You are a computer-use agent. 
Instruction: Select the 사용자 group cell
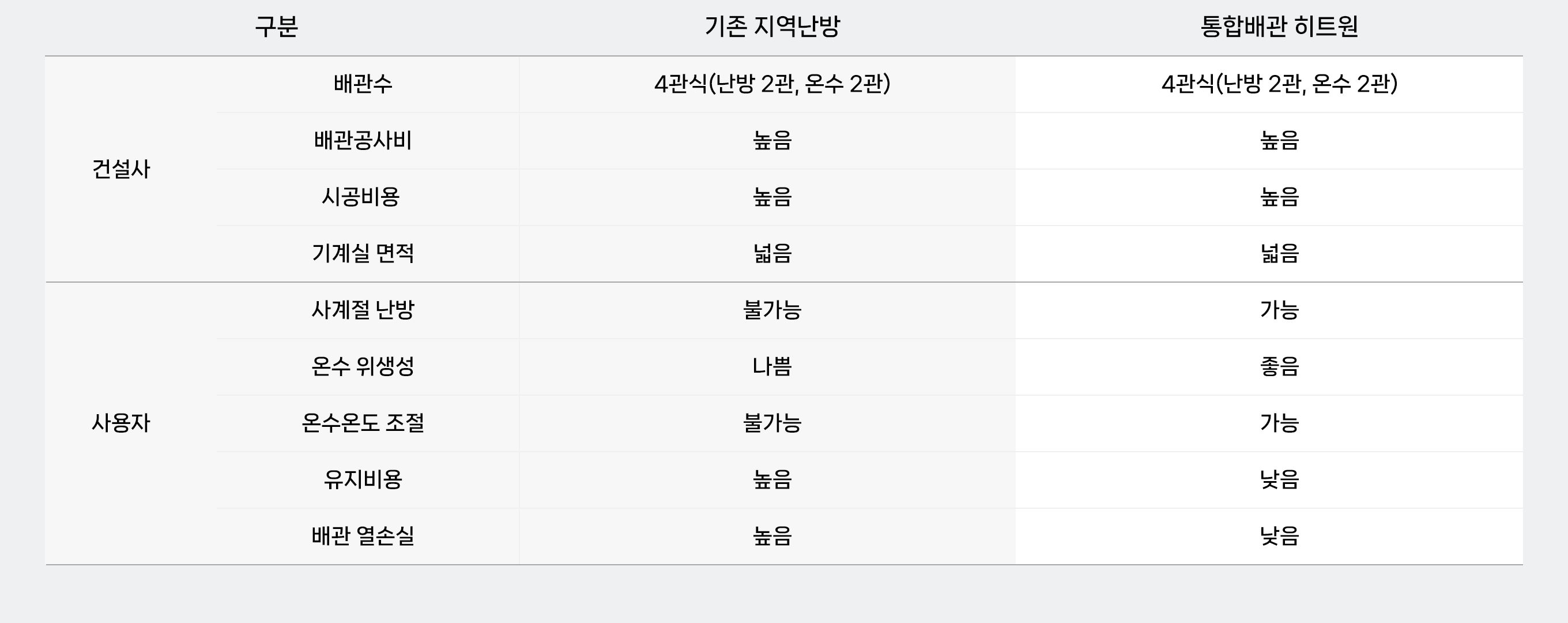pos(121,423)
